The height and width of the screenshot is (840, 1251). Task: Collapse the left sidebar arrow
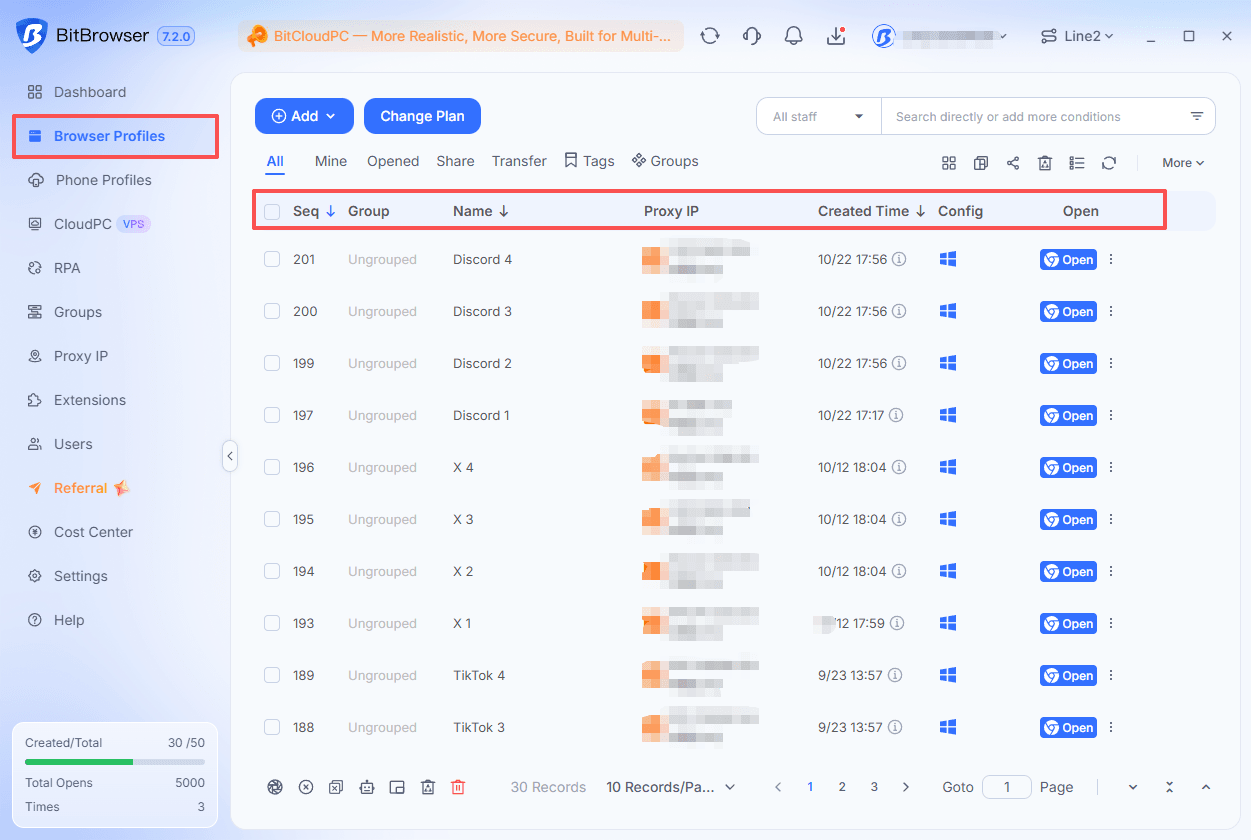(230, 456)
